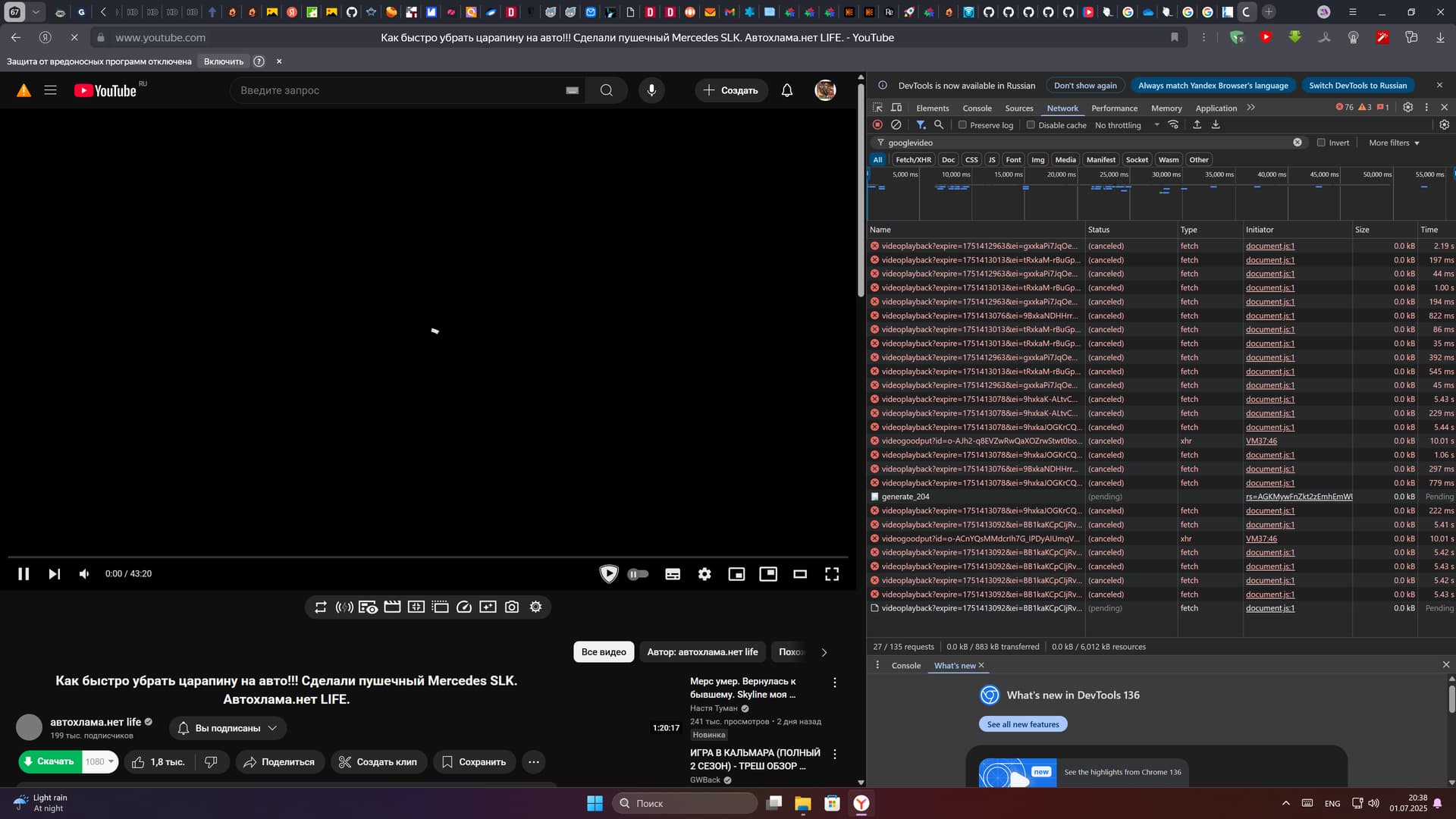Screen dimensions: 1456x819
Task: Click the generate_204 request row
Action: point(1161,497)
